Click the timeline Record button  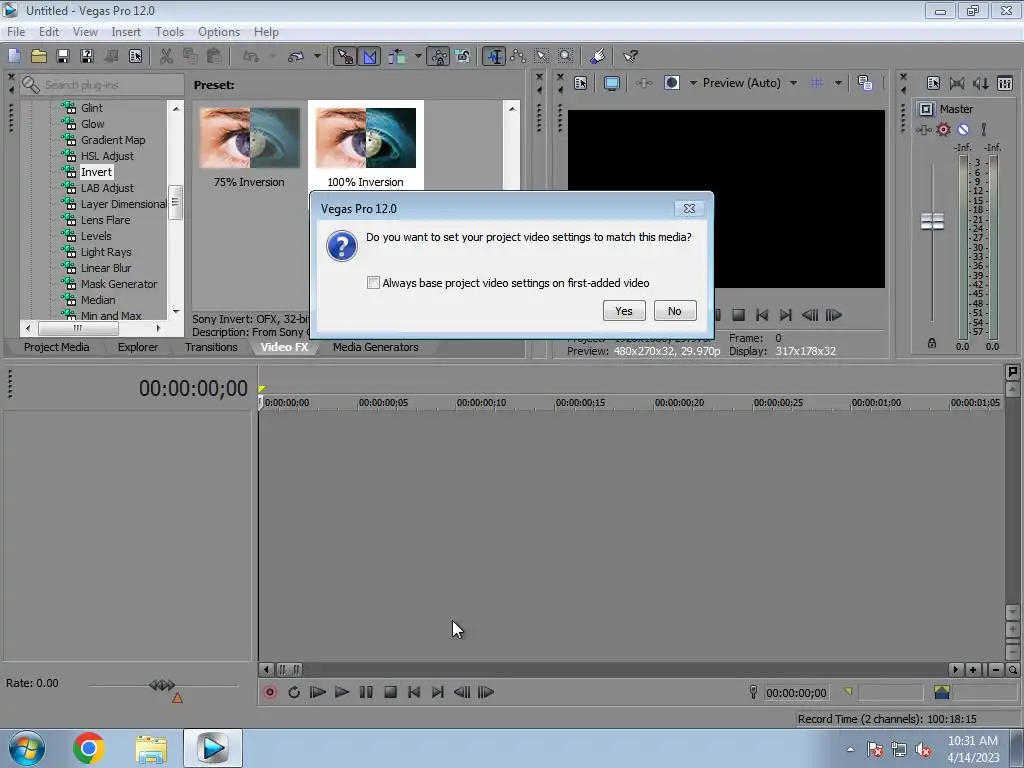(x=270, y=692)
